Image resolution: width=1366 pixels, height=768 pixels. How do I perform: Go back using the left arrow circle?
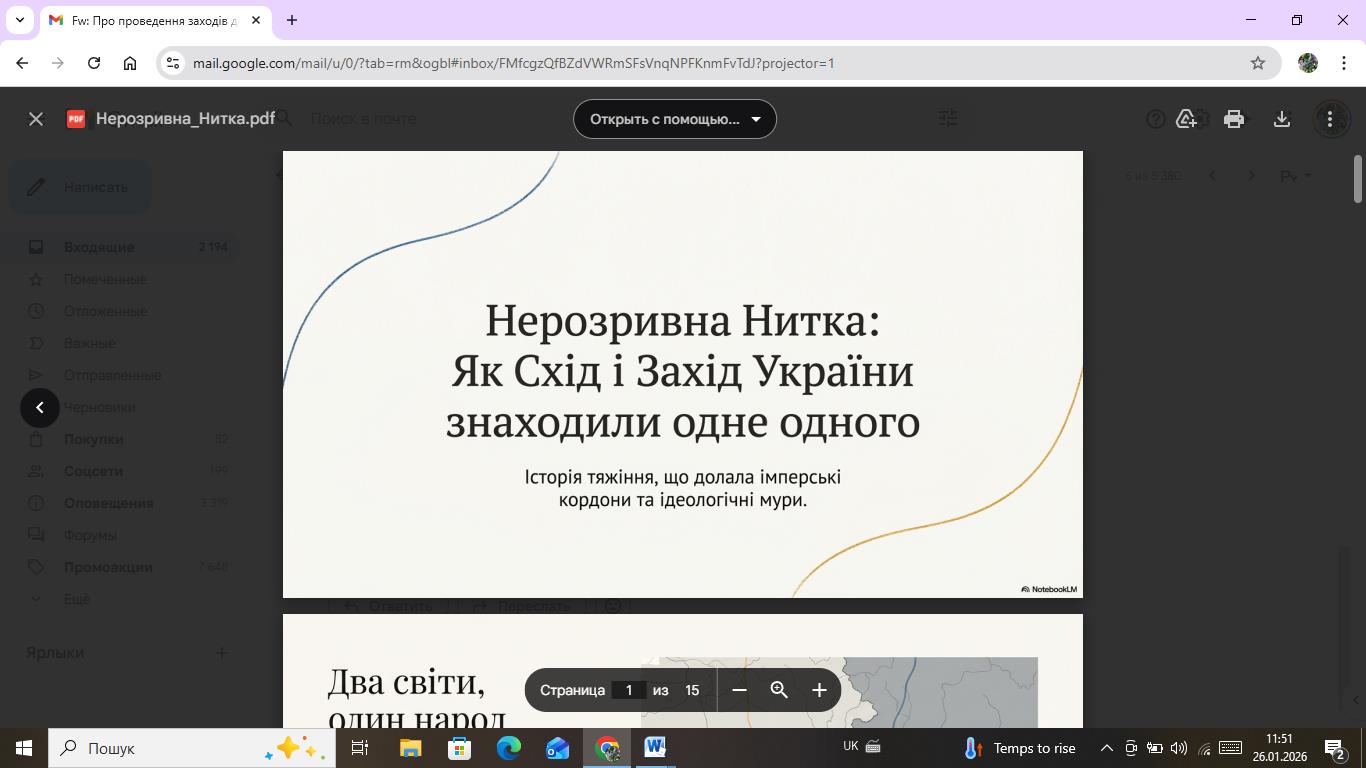coord(40,407)
